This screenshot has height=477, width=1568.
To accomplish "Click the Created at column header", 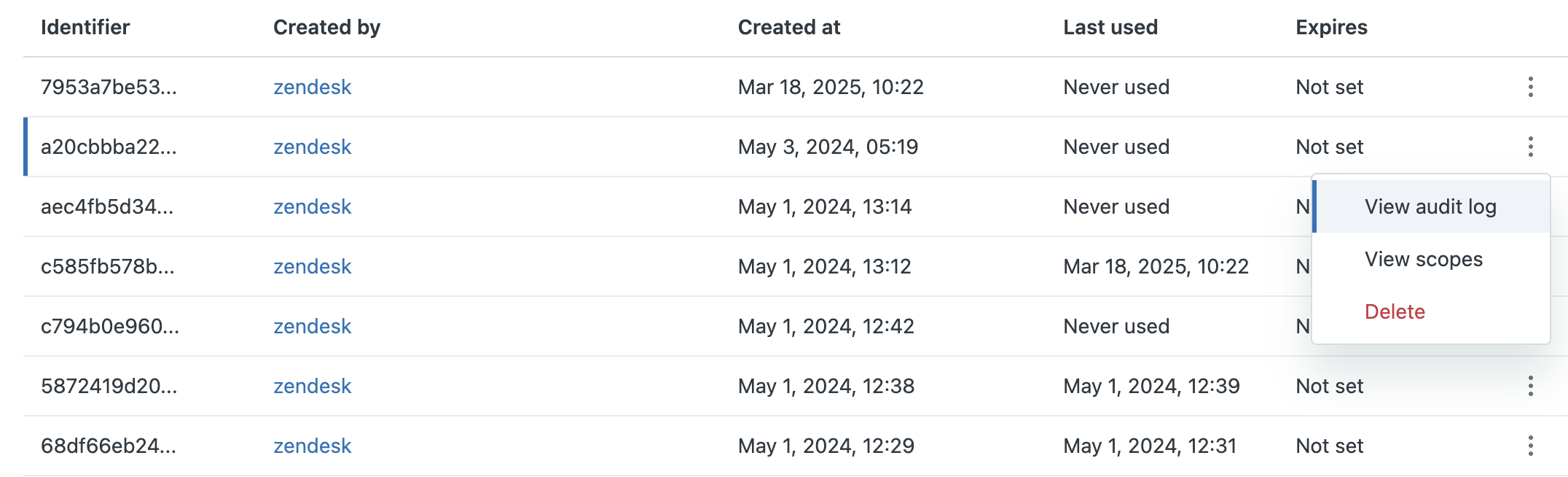I will coord(789,27).
